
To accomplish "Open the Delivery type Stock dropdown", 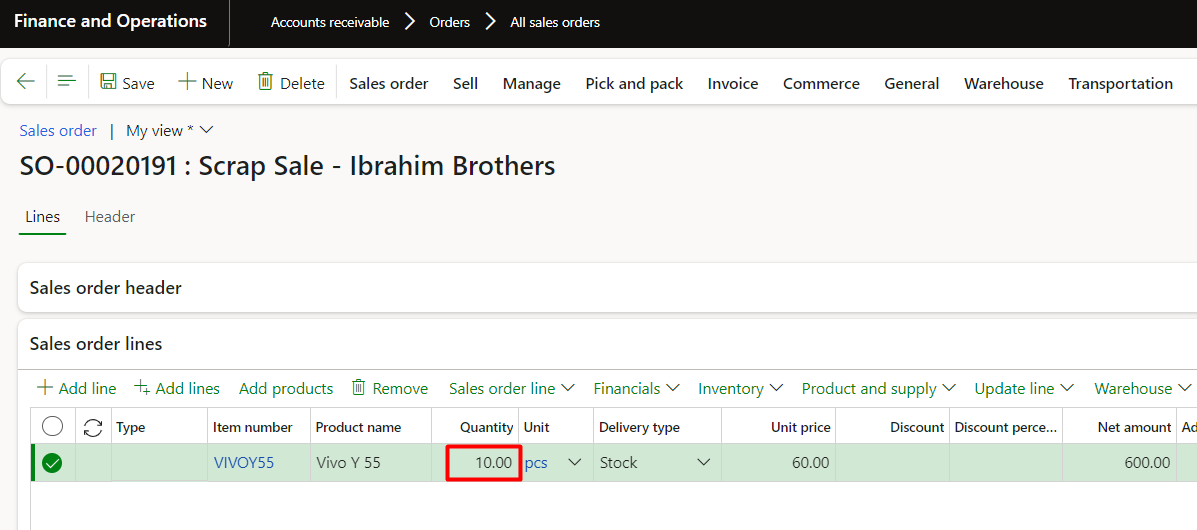I will pyautogui.click(x=703, y=463).
